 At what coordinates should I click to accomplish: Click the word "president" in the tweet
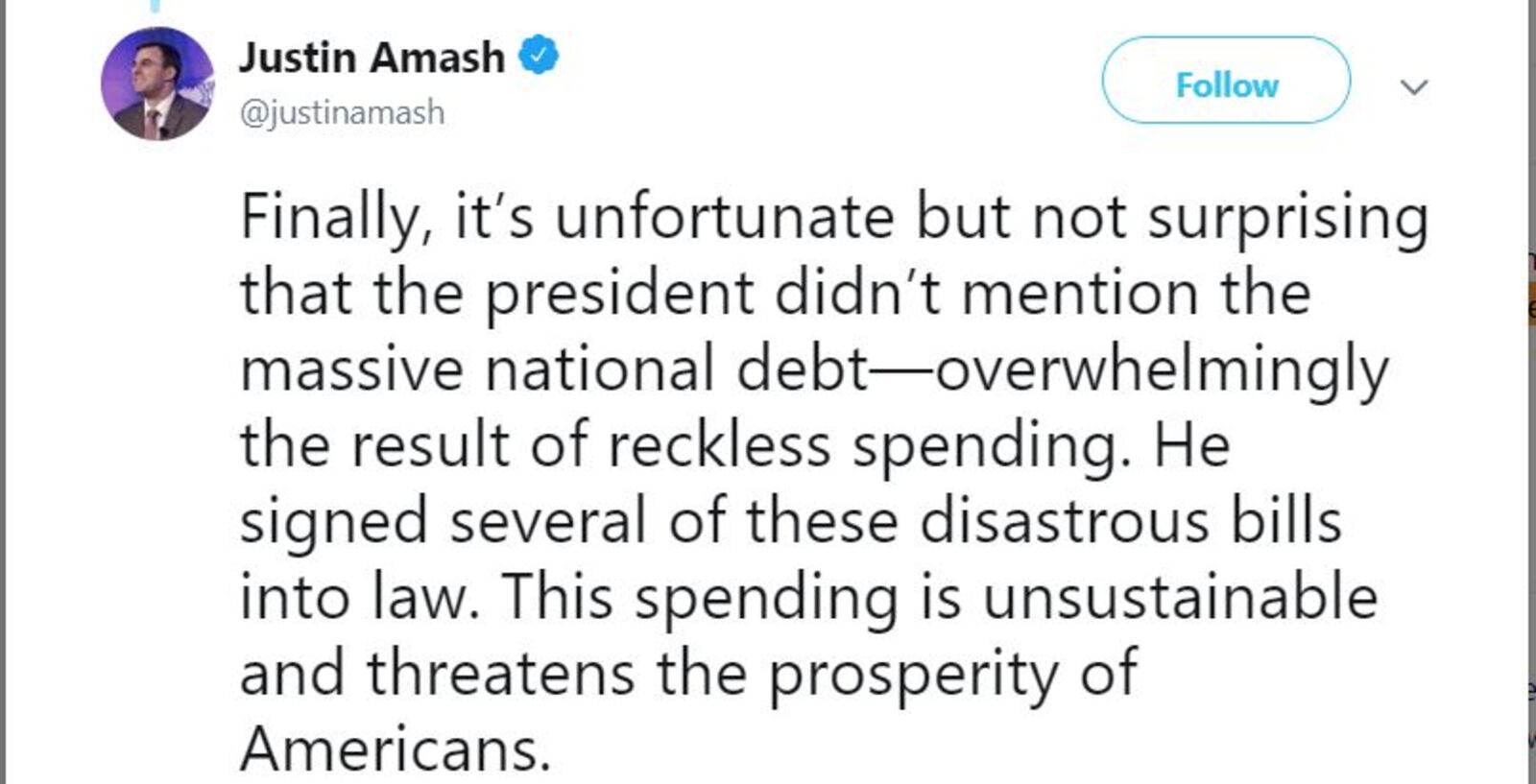click(x=619, y=296)
